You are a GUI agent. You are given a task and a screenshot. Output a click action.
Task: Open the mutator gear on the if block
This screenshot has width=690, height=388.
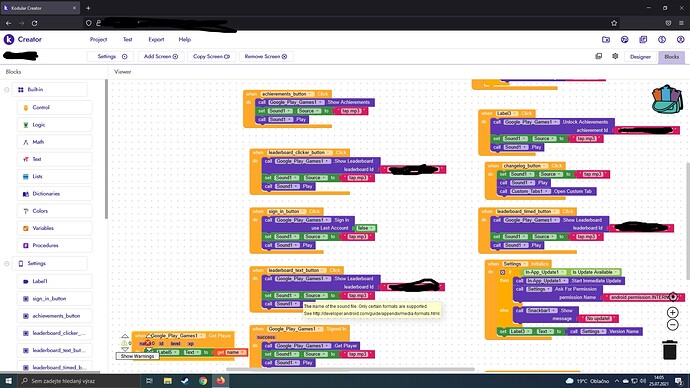click(x=503, y=272)
